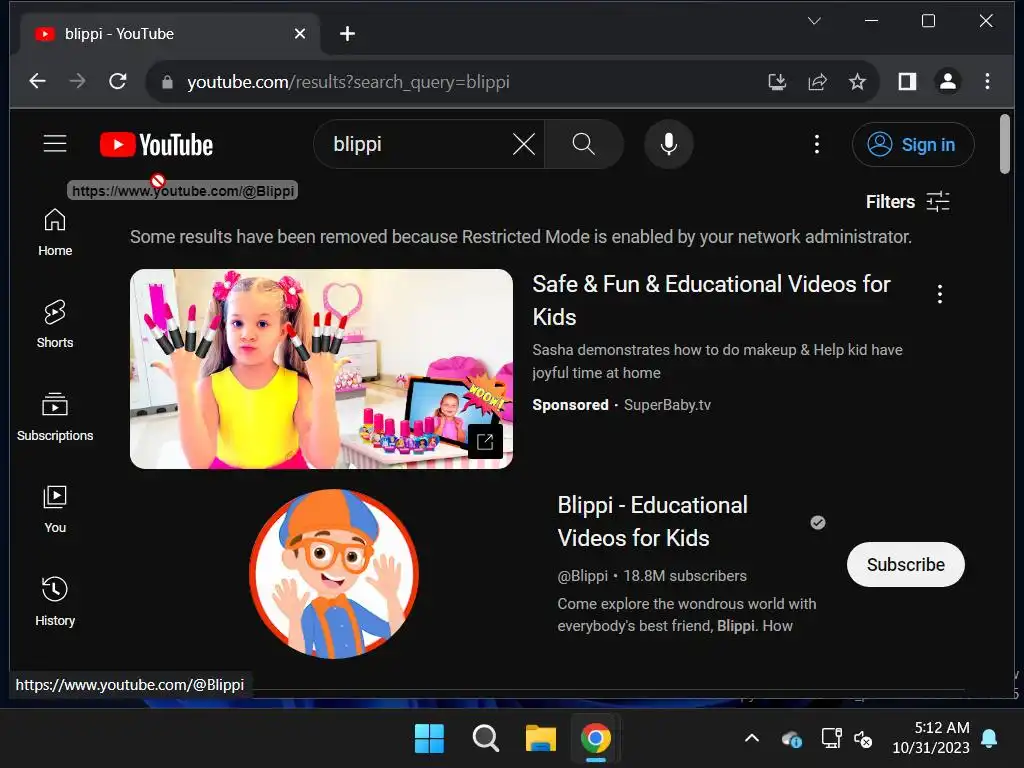The width and height of the screenshot is (1024, 768).
Task: Open a new tab with plus
Action: [347, 33]
